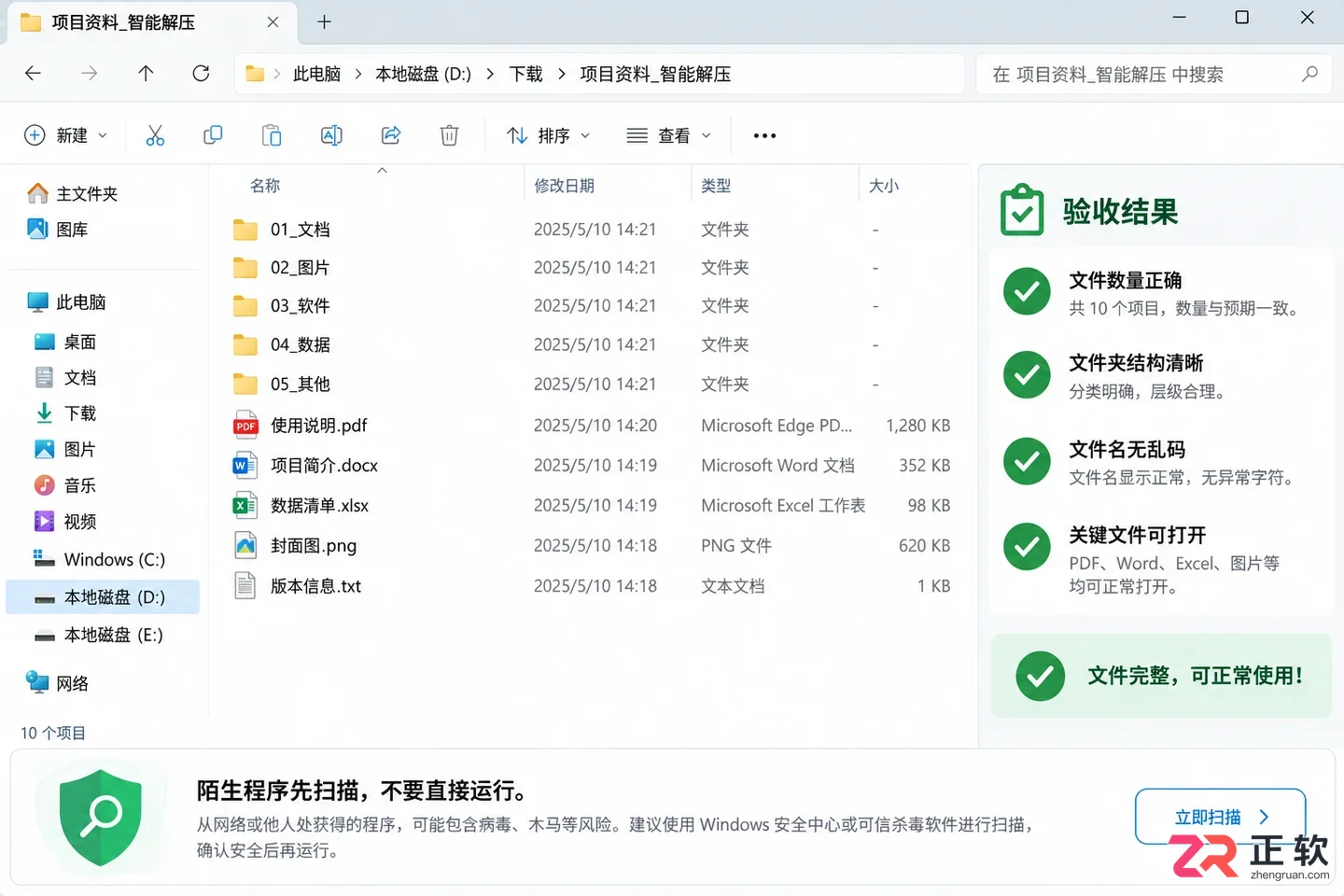Open 视频 in the sidebar
This screenshot has height=896, width=1344.
point(65,521)
